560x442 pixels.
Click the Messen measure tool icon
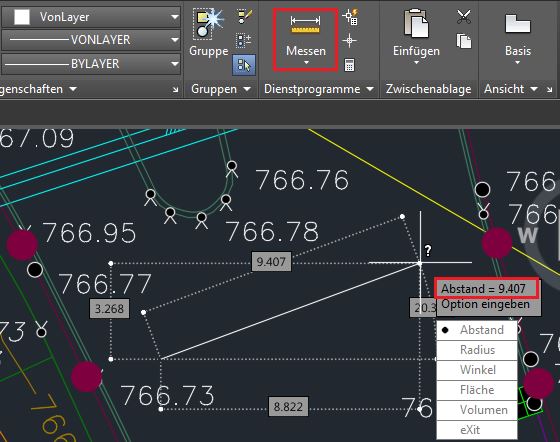[305, 25]
